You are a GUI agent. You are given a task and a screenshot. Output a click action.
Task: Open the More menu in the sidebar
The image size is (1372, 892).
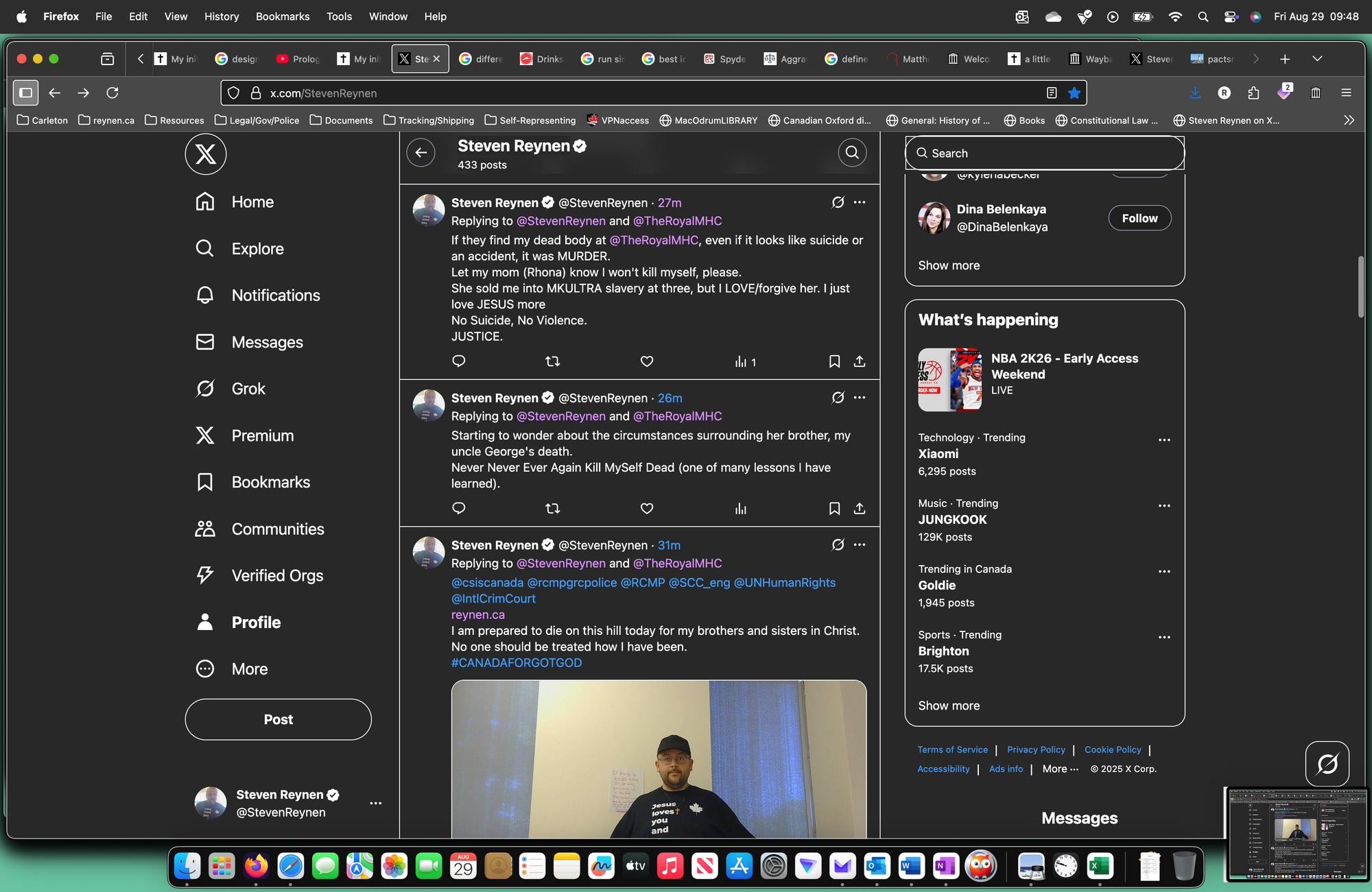(x=231, y=668)
